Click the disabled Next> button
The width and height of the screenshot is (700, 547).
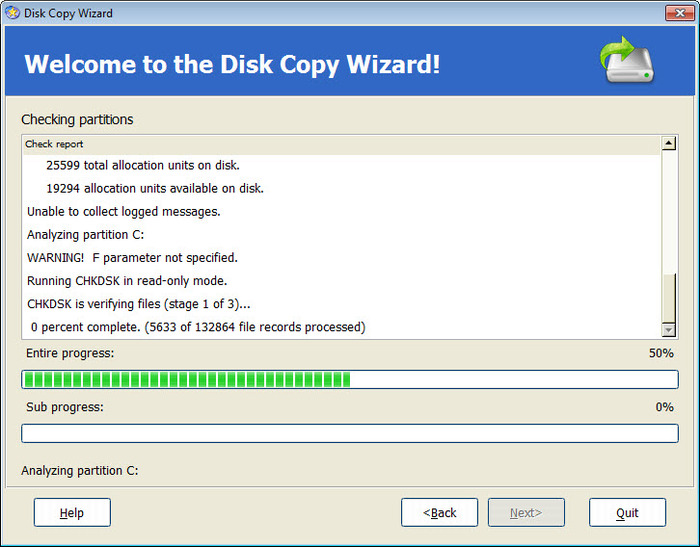526,512
